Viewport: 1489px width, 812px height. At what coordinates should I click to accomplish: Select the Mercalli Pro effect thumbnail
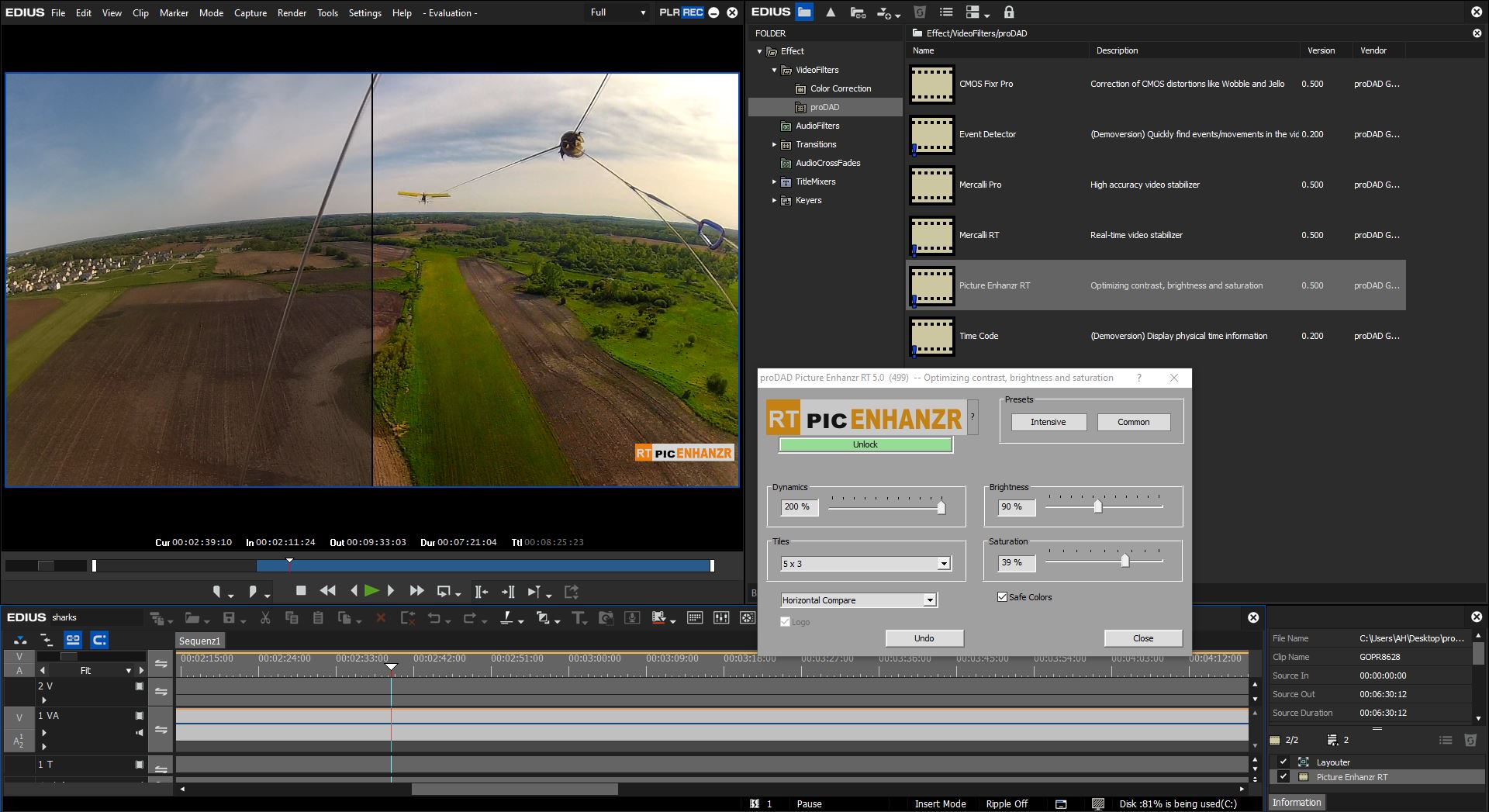[x=931, y=185]
